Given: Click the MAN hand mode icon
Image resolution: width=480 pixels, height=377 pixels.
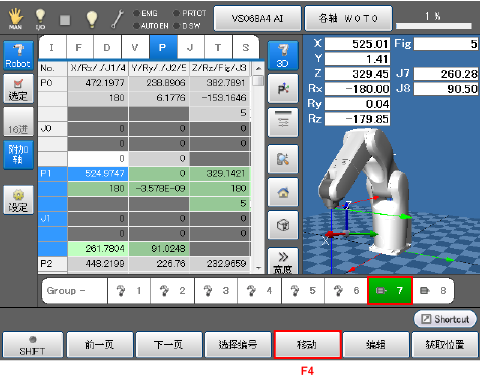Looking at the screenshot, I should (x=15, y=19).
